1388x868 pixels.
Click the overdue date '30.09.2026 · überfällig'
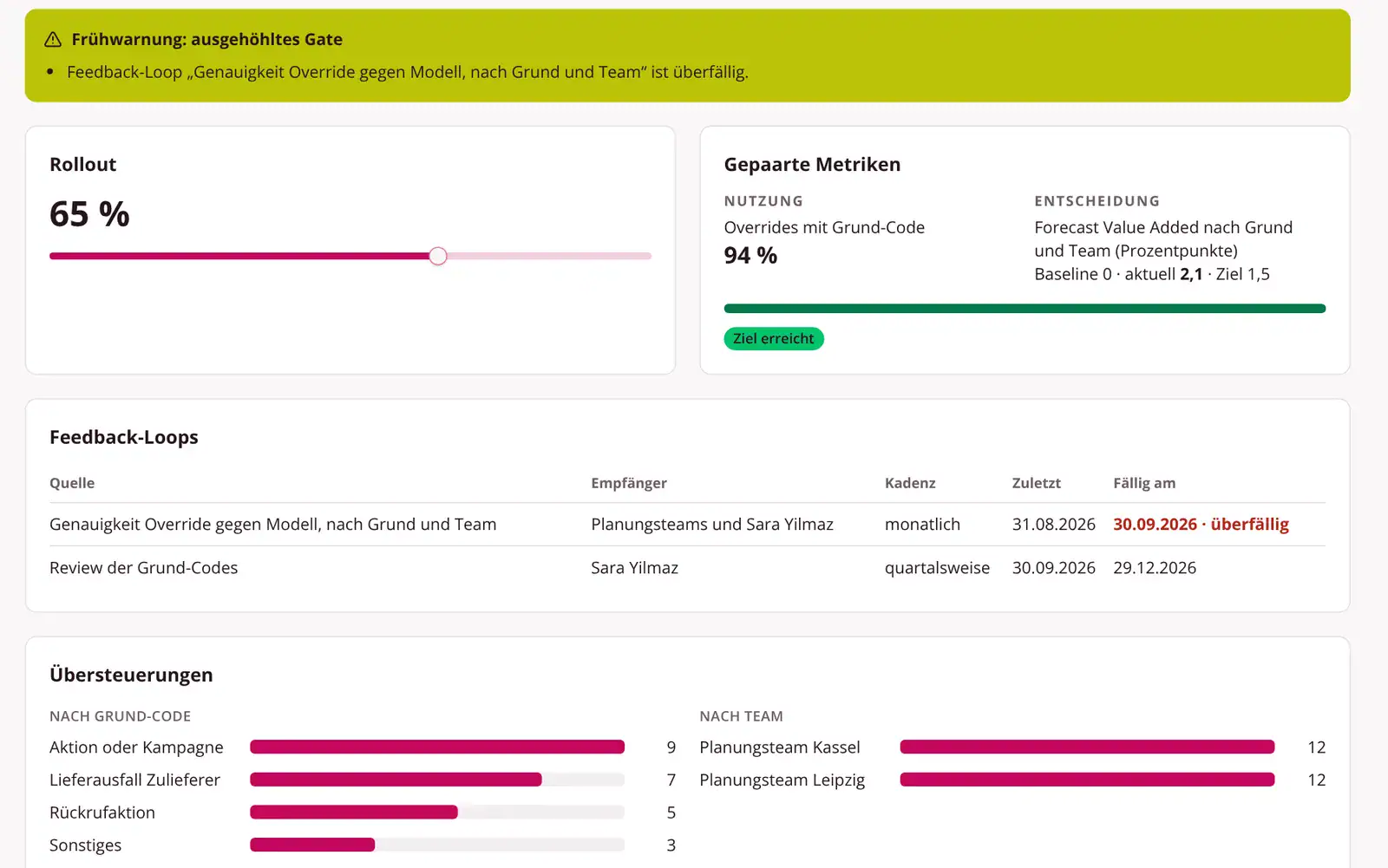point(1201,525)
